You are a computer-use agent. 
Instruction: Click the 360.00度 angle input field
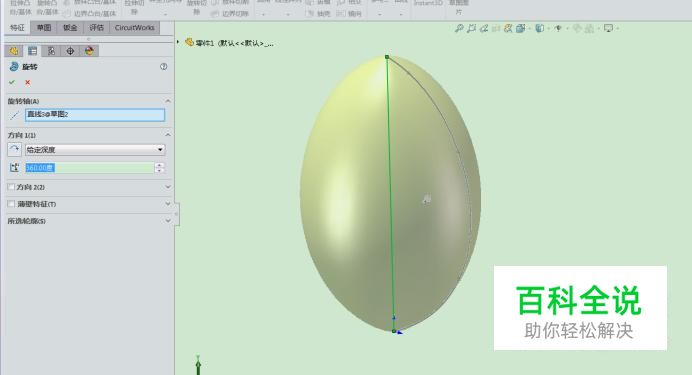(x=89, y=168)
